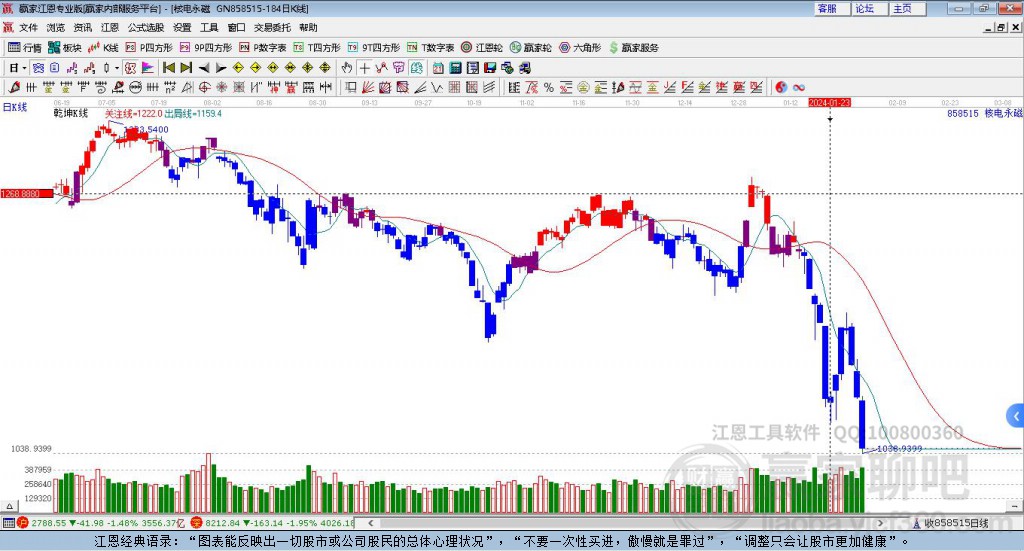Viewport: 1024px width, 551px height.
Task: Click the 乾坤K线 indicator label
Action: 71,114
